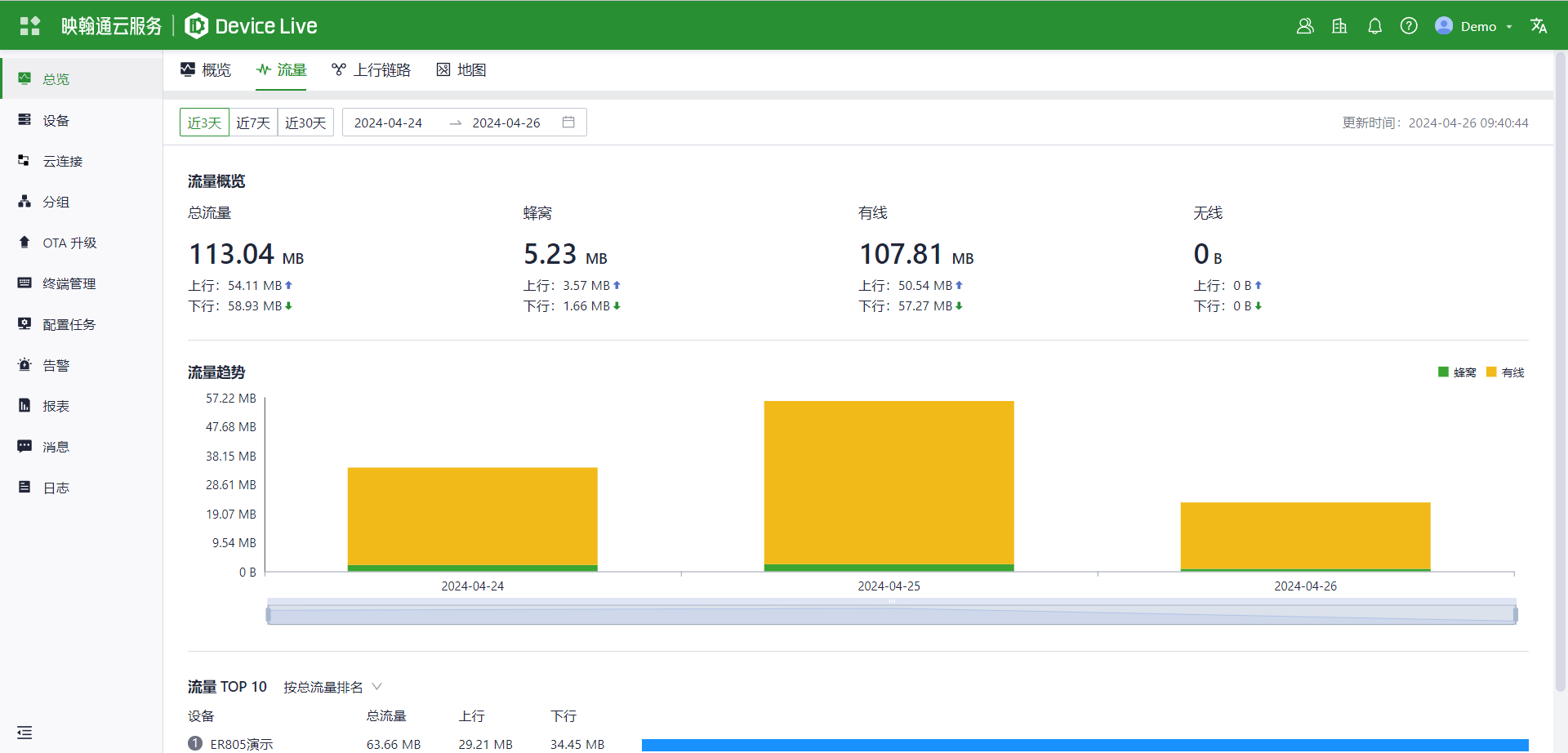The image size is (1568, 753).
Task: Switch to the 概览 tab
Action: pos(206,69)
